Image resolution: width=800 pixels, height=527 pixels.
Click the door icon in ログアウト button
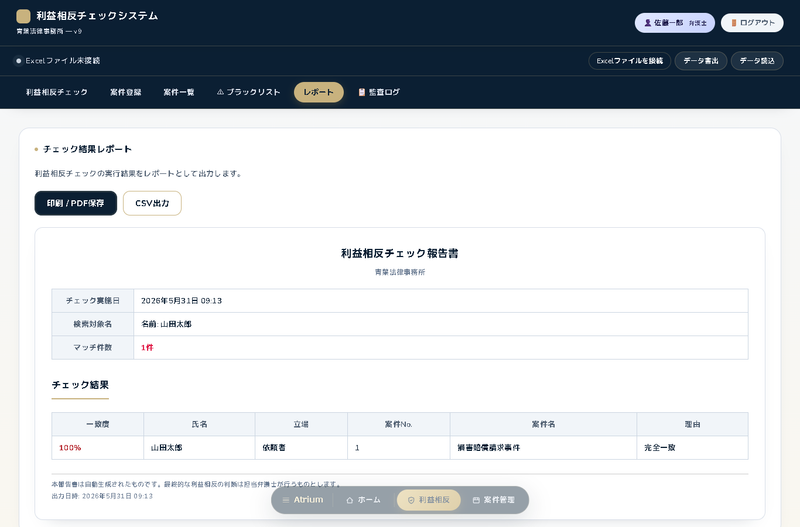(x=734, y=23)
